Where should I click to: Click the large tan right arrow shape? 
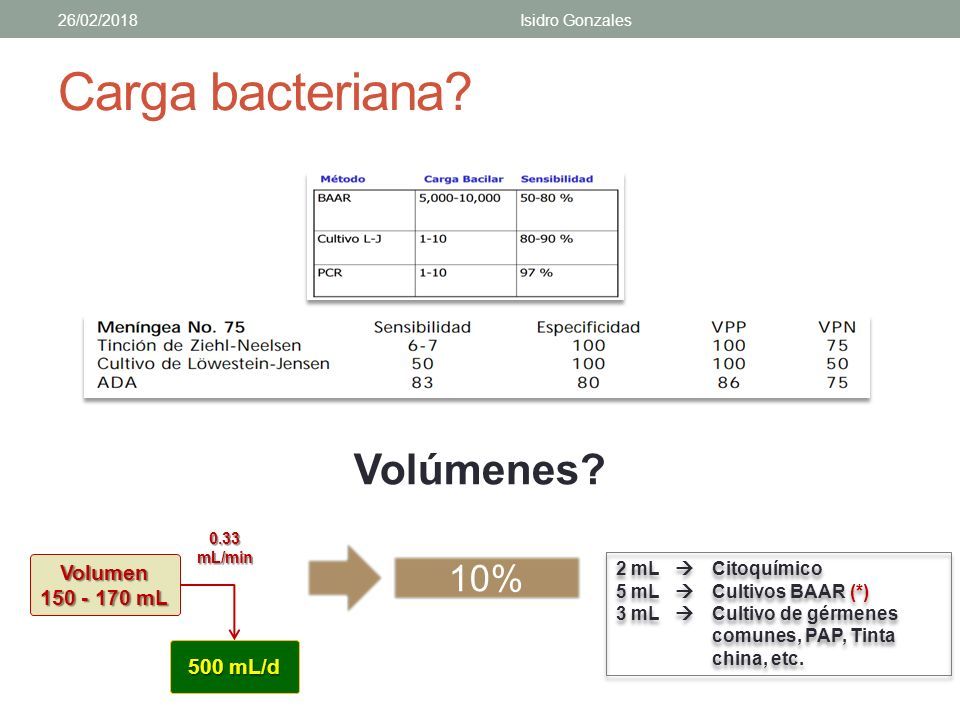point(344,578)
